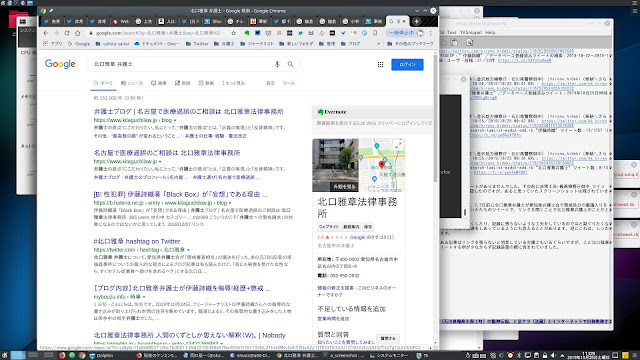Click the volume icon in system tray
This screenshot has height=360, width=640.
point(553,356)
